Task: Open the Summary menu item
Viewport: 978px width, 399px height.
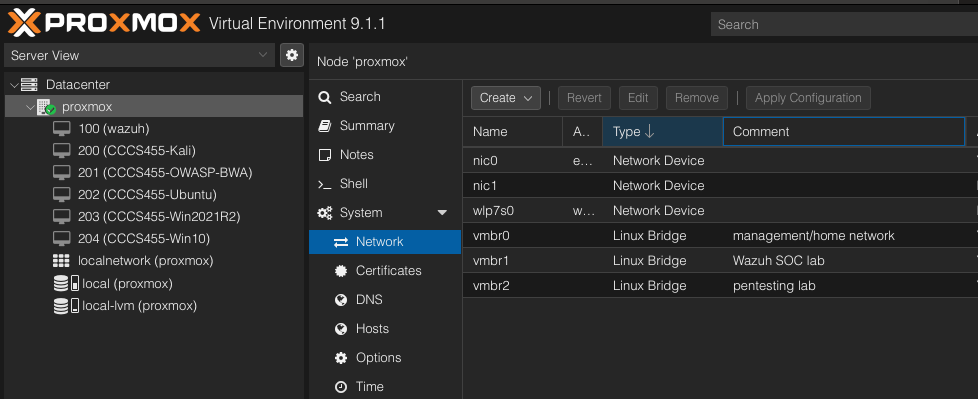Action: point(385,126)
